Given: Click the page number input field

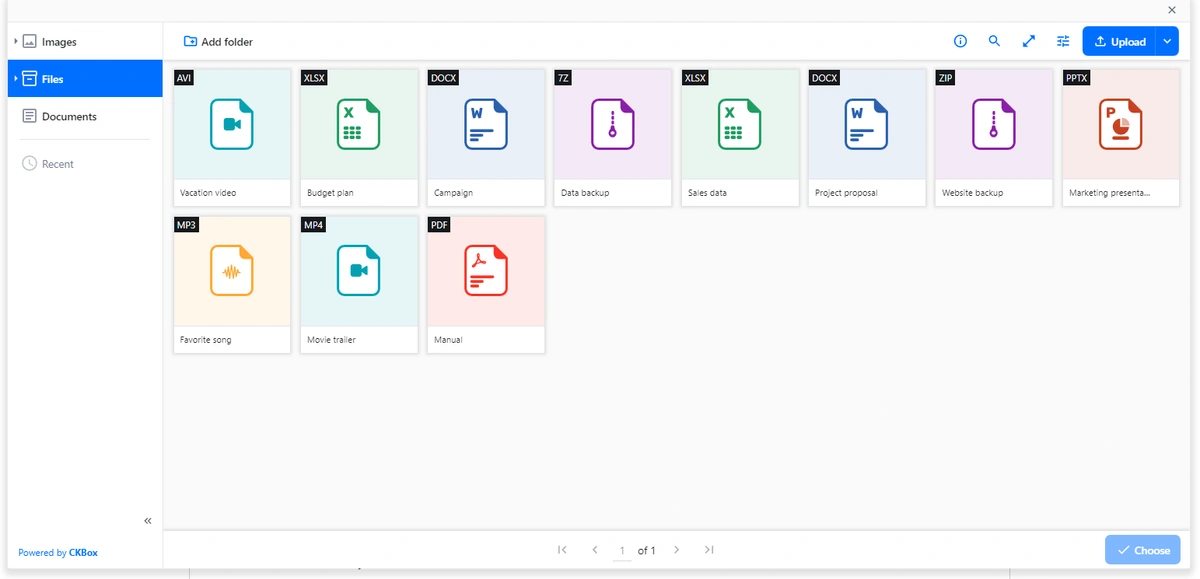Looking at the screenshot, I should coord(622,551).
